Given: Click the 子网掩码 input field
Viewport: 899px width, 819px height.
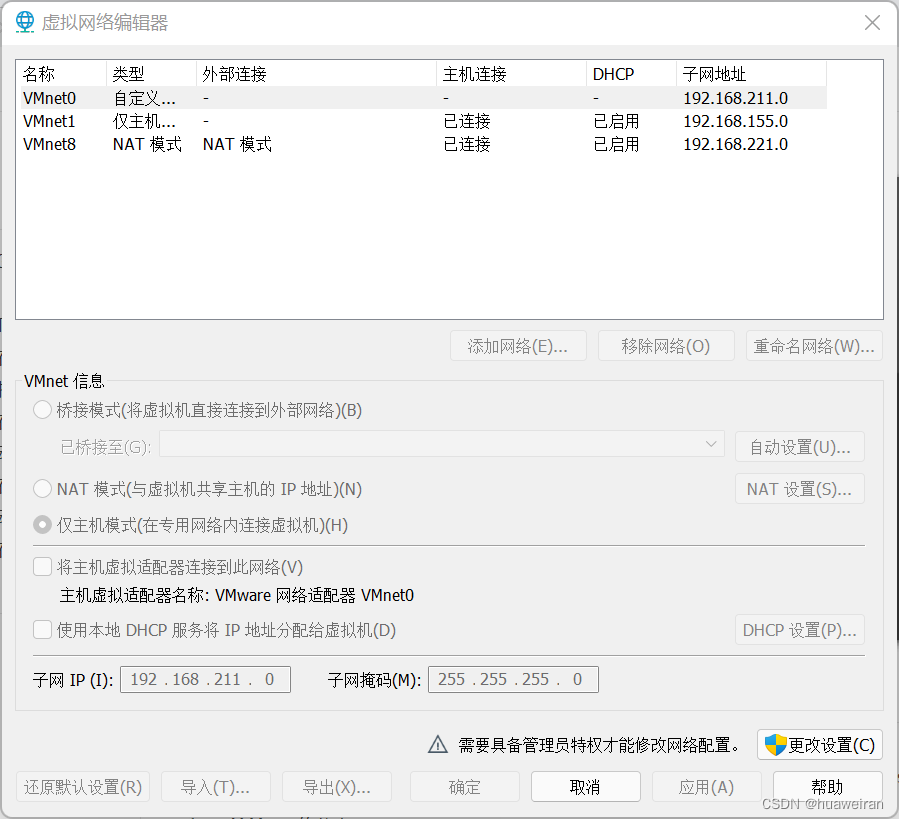Looking at the screenshot, I should click(513, 680).
